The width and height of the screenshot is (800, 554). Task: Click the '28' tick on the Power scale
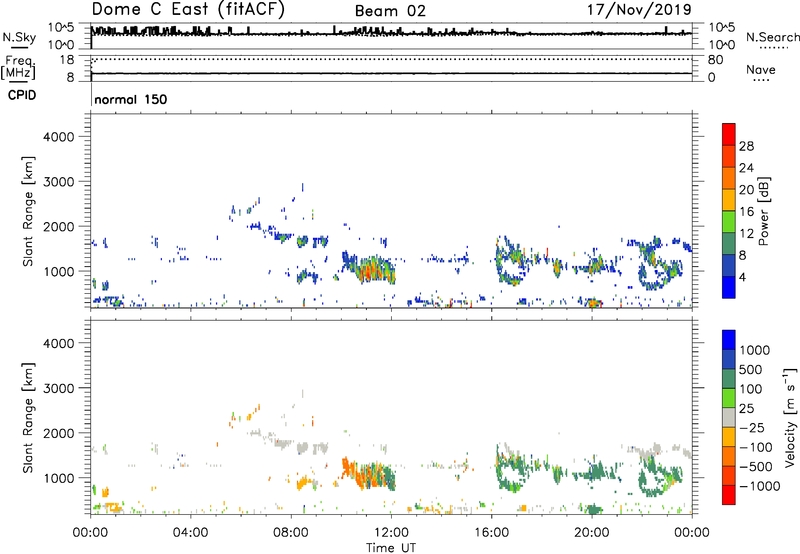coord(746,146)
